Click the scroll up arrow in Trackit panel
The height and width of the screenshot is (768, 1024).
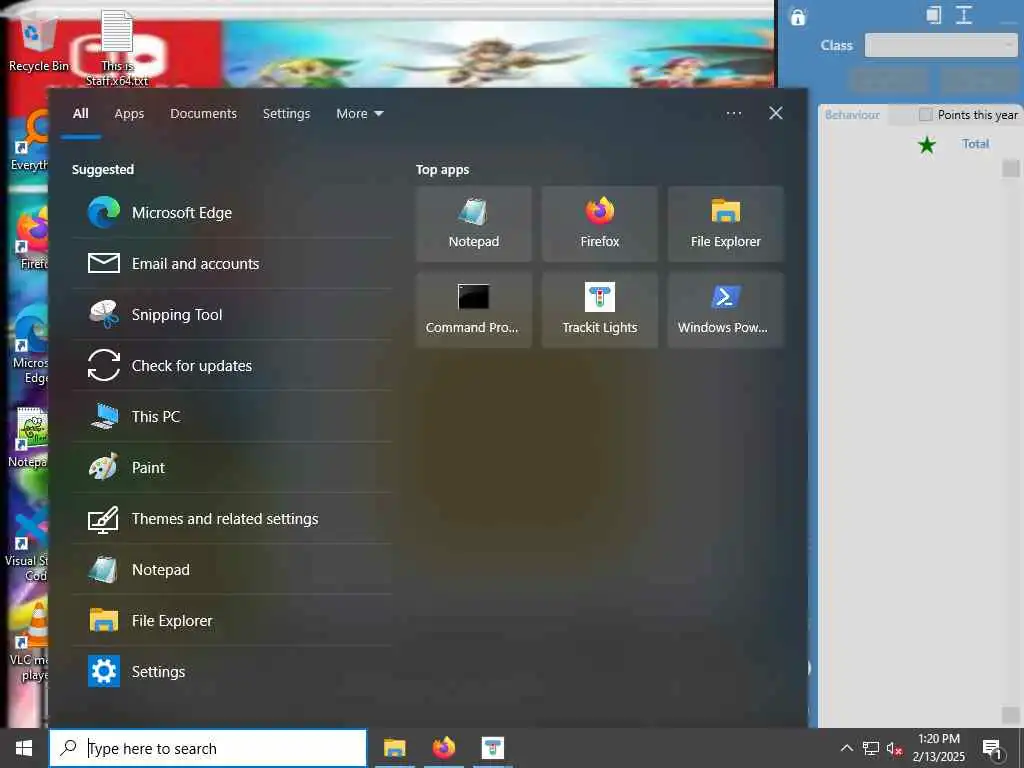tap(1010, 168)
